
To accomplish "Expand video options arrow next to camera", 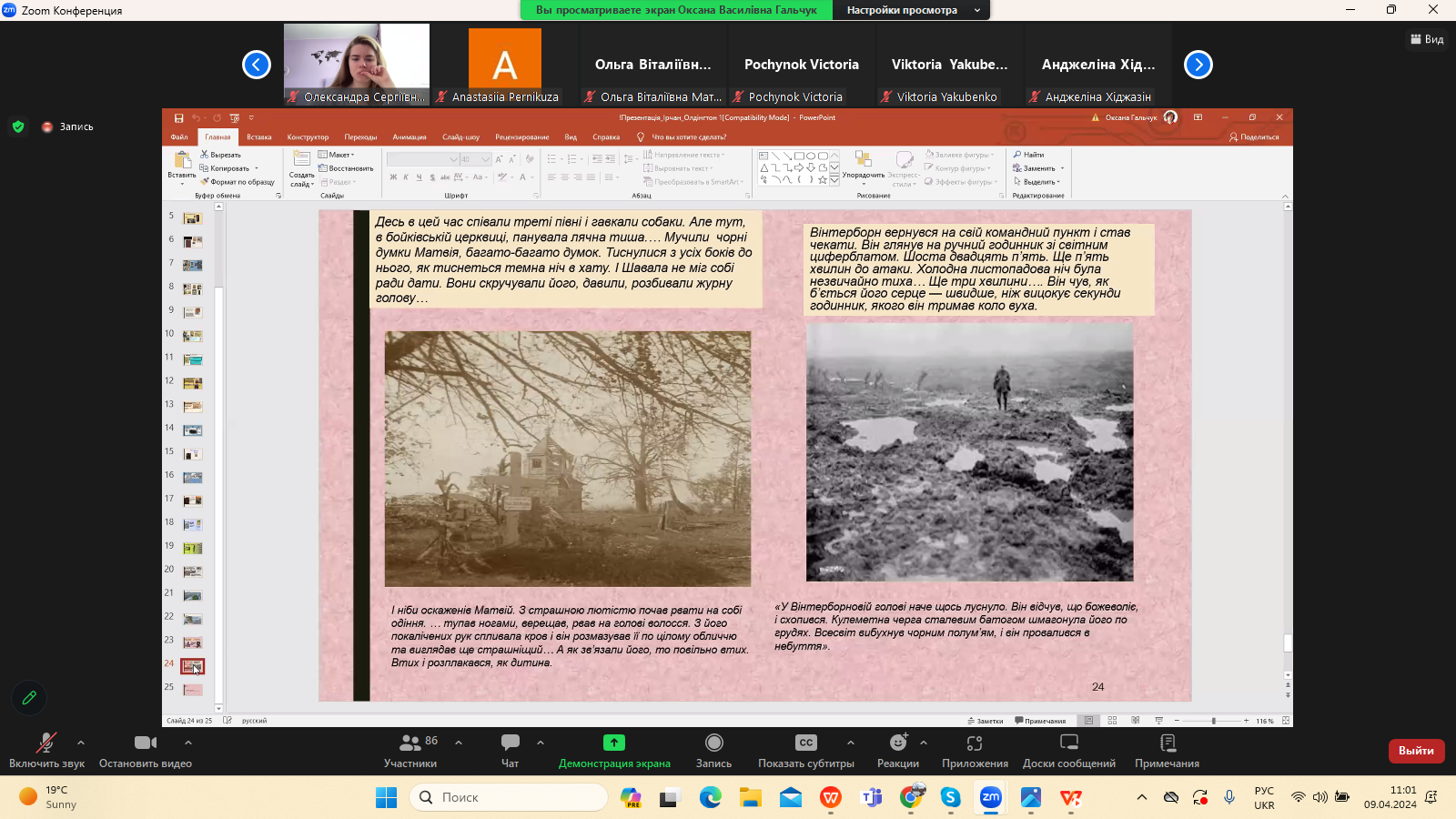I will point(188,743).
